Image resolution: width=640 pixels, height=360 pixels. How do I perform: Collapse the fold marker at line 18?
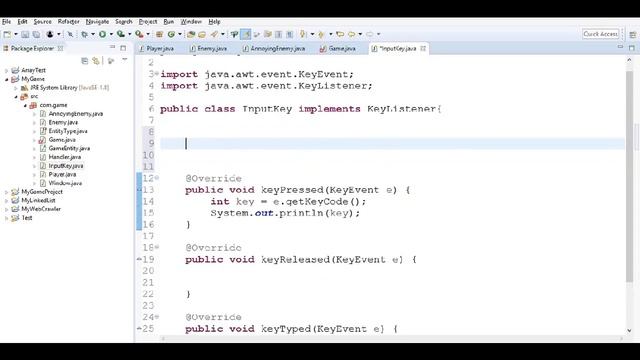click(157, 247)
